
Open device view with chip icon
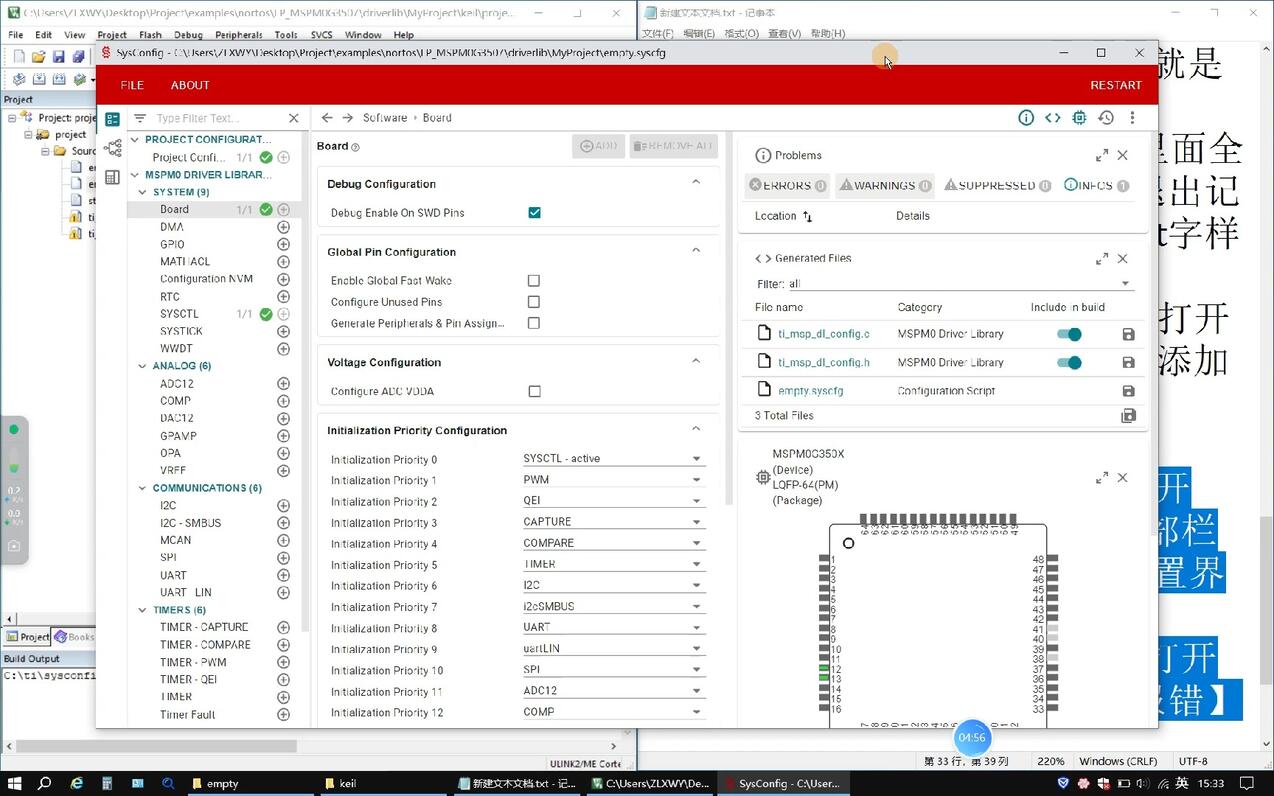point(1079,118)
